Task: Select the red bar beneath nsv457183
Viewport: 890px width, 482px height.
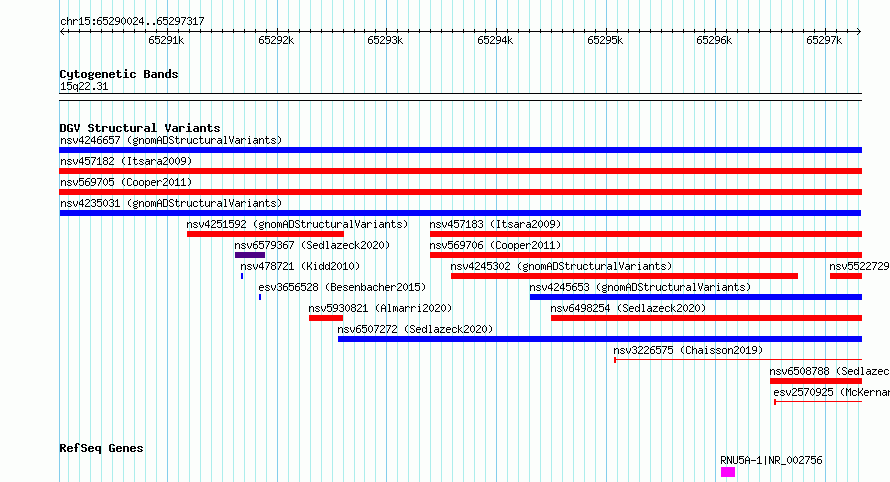Action: tap(646, 234)
